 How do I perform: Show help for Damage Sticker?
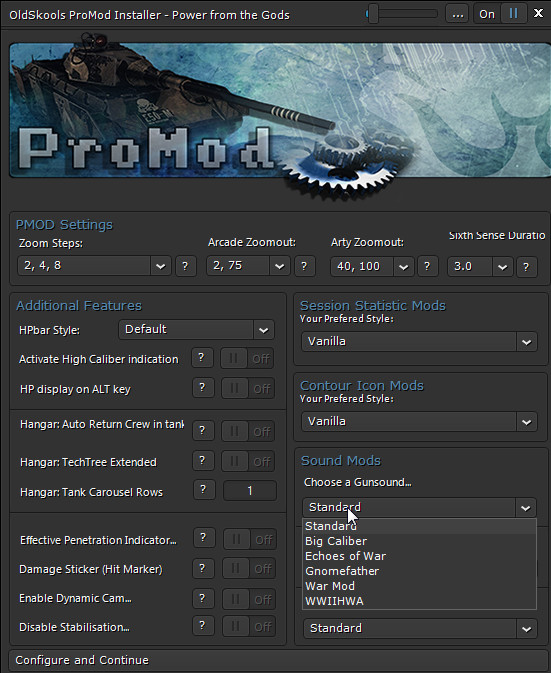click(203, 568)
